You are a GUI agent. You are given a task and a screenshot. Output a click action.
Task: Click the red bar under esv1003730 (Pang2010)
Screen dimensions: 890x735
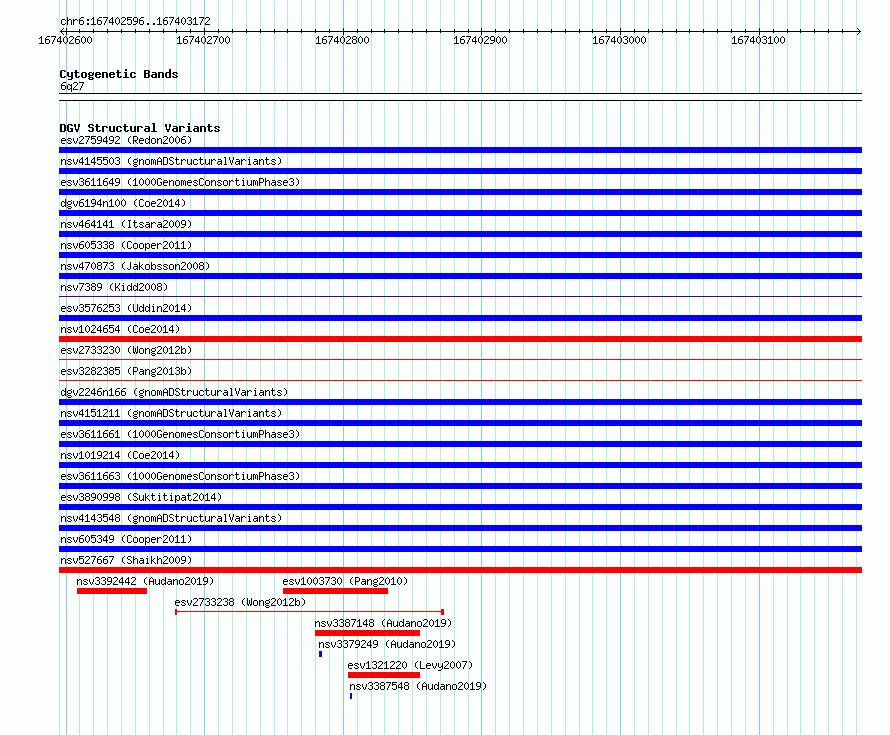pos(335,591)
